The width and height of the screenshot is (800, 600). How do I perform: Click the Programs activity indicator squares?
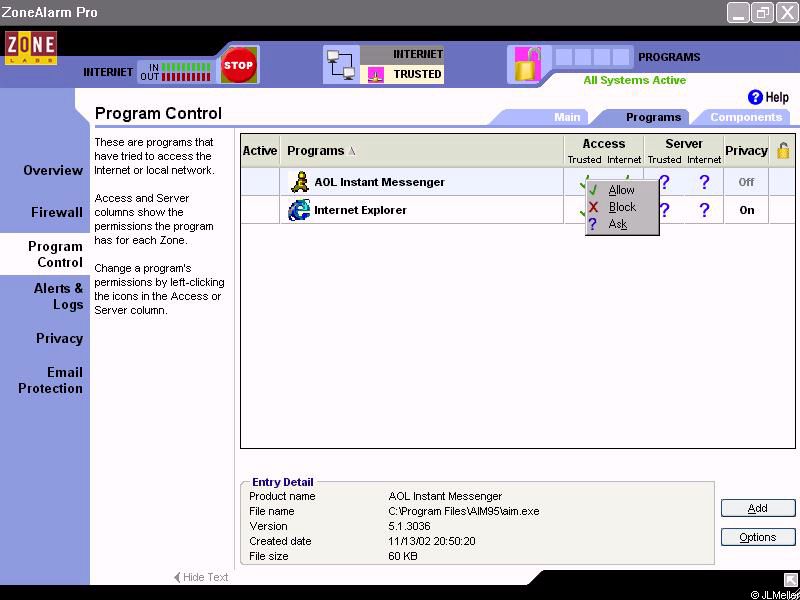(592, 57)
